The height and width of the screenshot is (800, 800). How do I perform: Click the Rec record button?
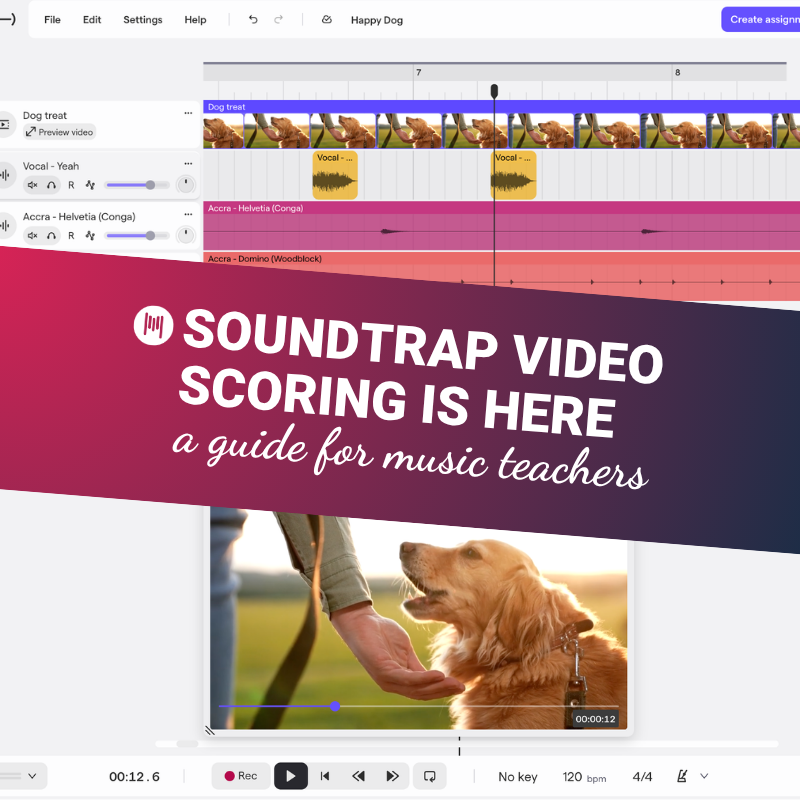pyautogui.click(x=241, y=776)
